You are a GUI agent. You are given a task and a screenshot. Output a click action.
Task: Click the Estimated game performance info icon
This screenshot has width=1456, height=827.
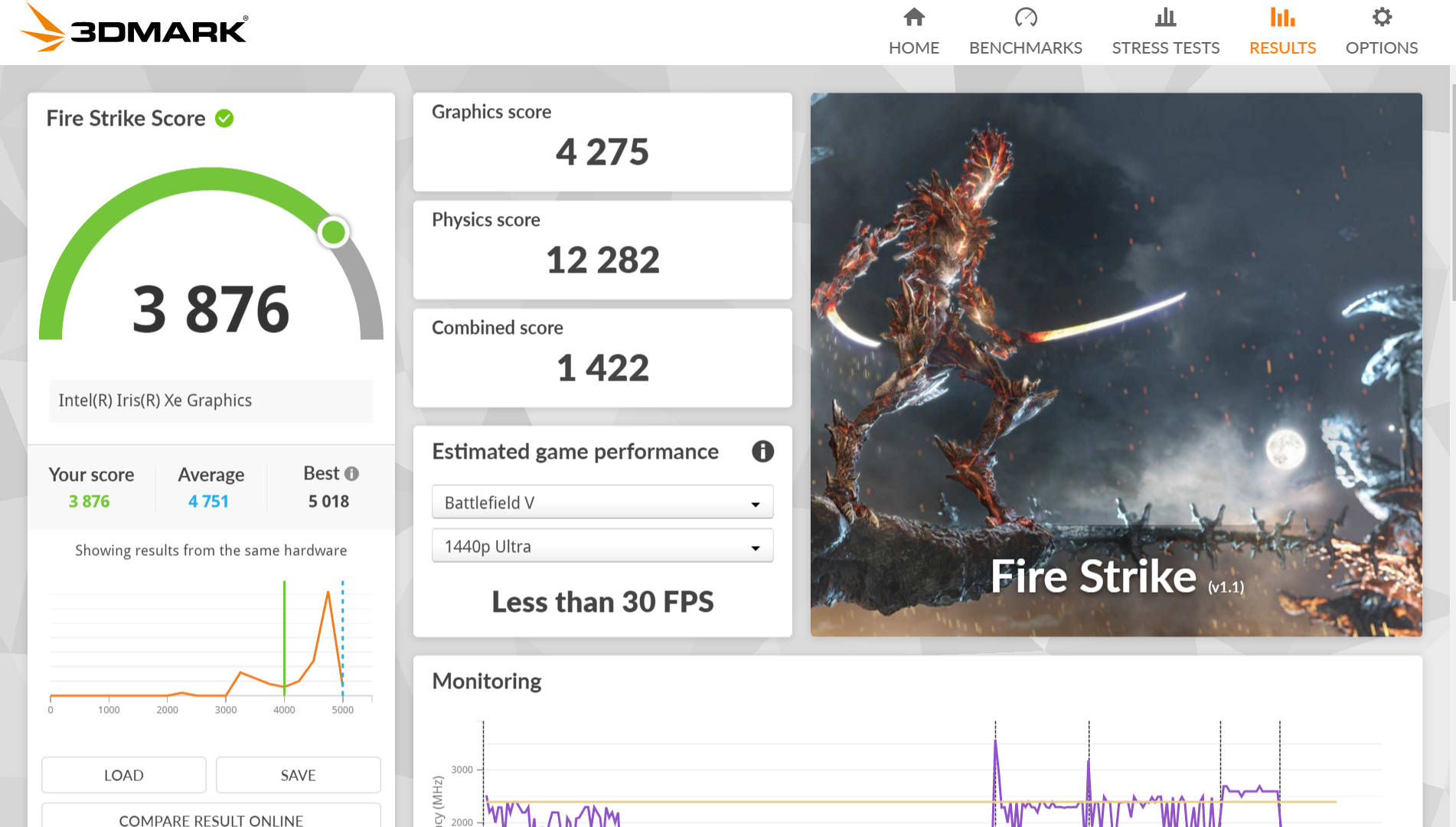762,451
